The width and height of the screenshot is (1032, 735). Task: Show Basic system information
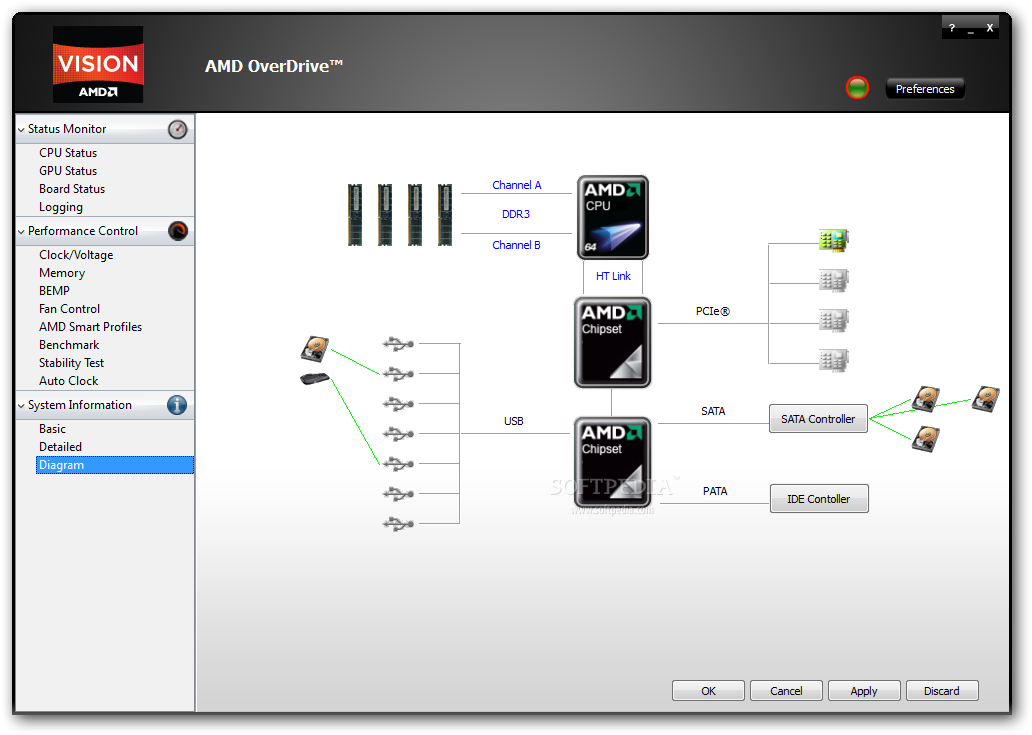[x=52, y=429]
